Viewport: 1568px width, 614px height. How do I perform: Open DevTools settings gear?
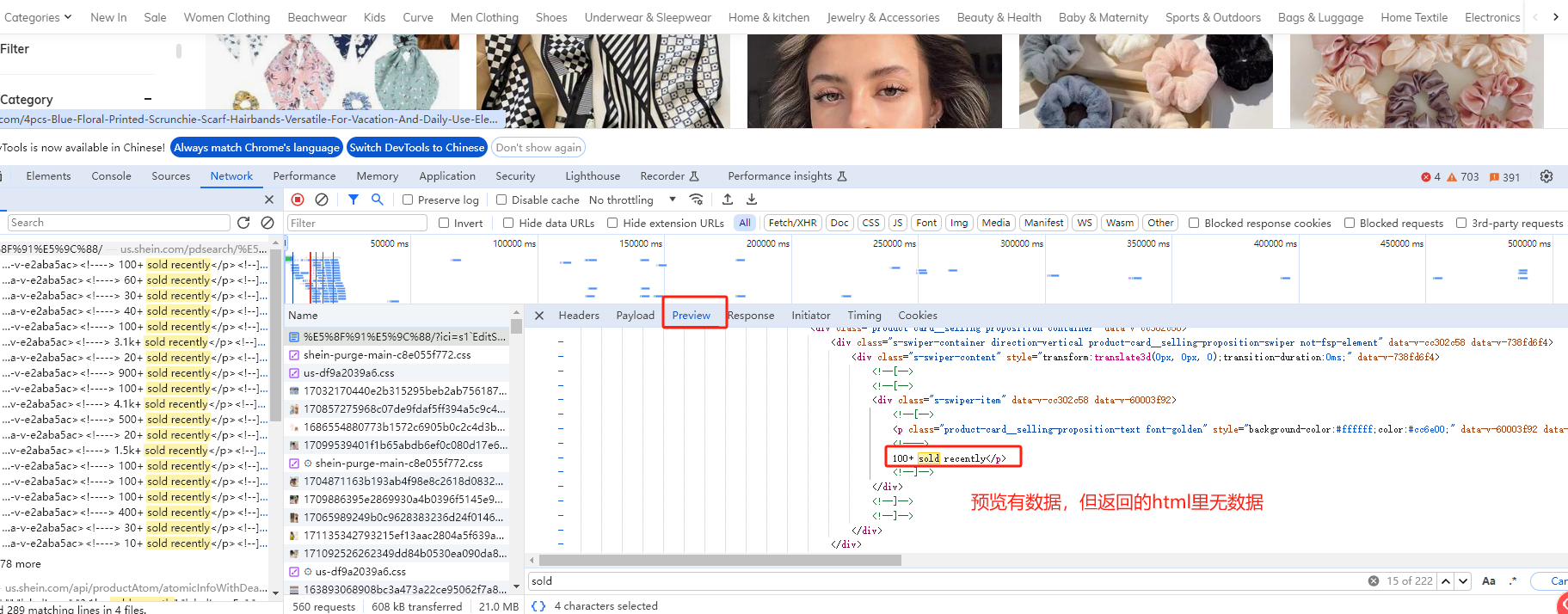coord(1546,176)
